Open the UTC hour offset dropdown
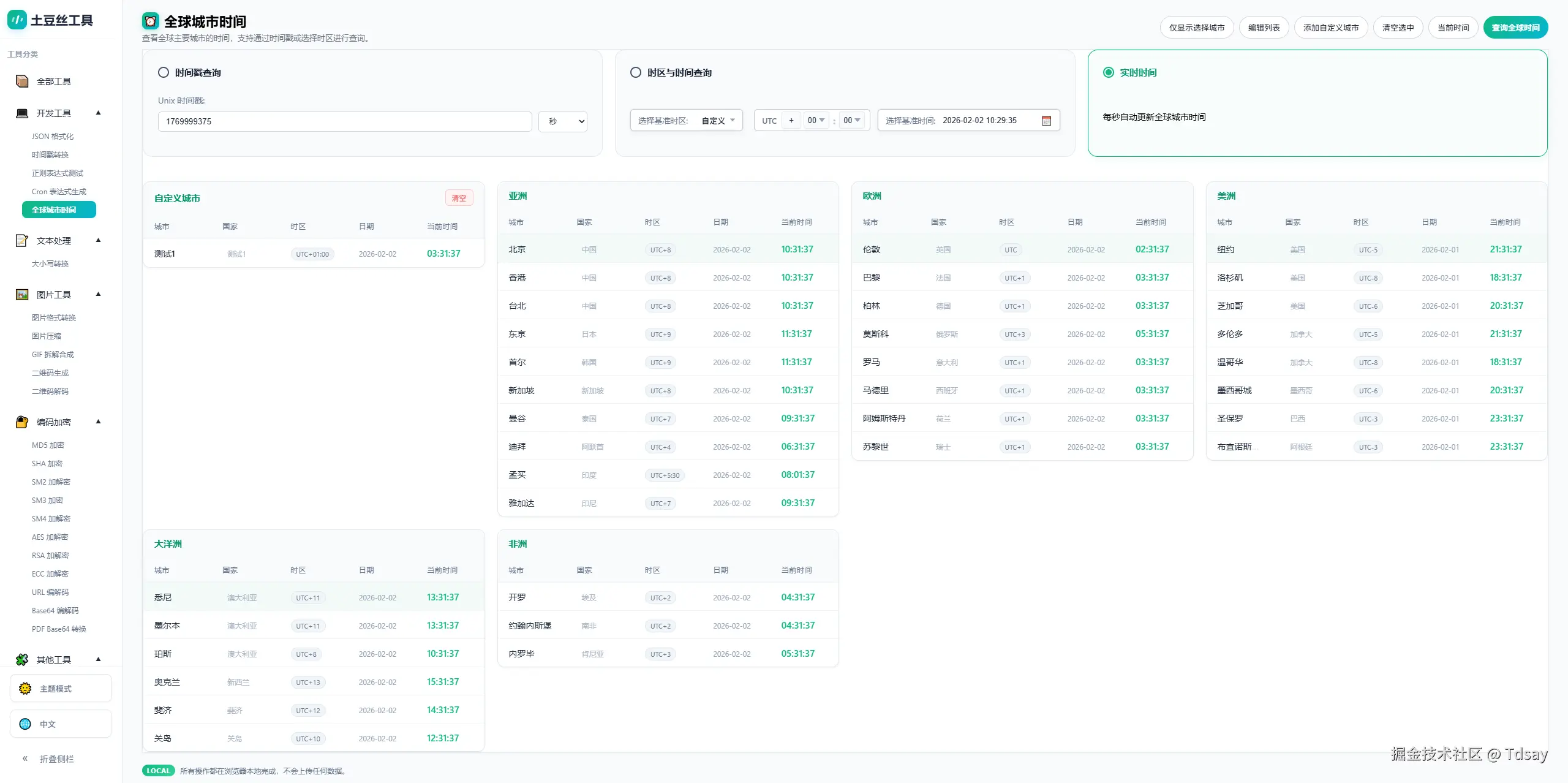 point(816,120)
